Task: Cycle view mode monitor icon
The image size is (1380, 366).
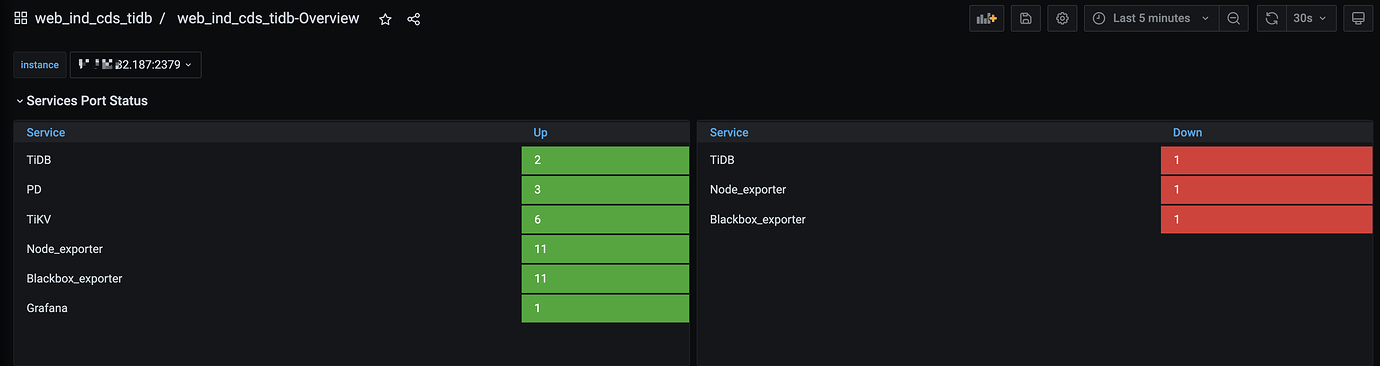Action: click(1358, 18)
